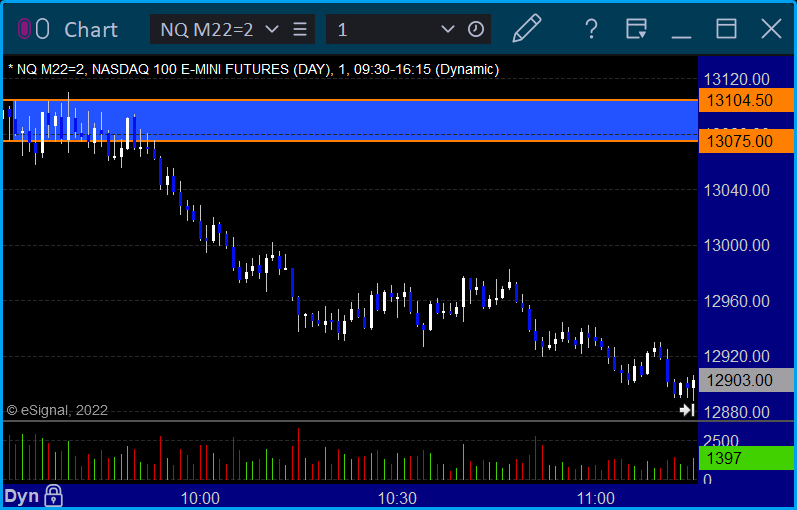Click the gray interval link icon
Viewport: 797px width, 510px height.
[x=43, y=29]
